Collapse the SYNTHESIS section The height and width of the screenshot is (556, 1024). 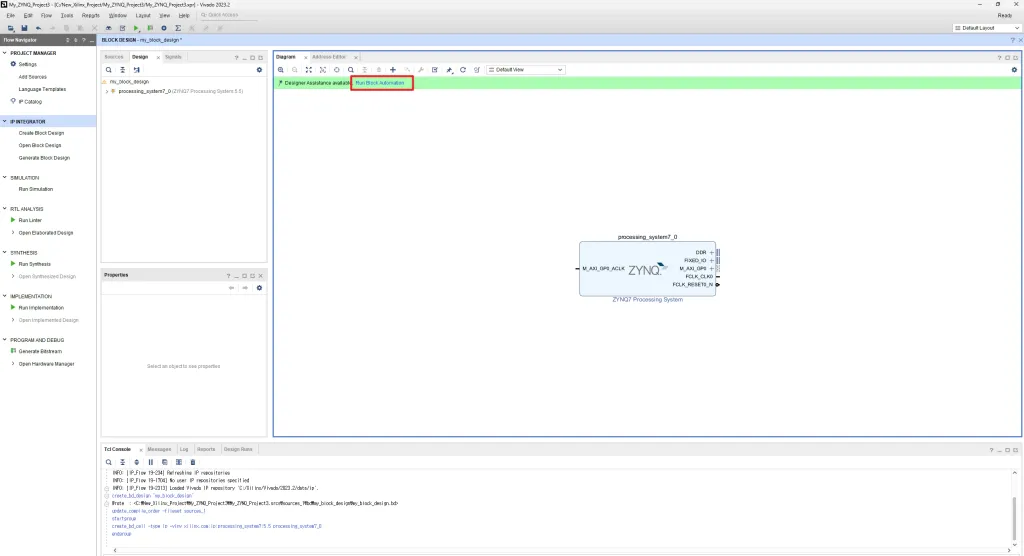pyautogui.click(x=5, y=253)
